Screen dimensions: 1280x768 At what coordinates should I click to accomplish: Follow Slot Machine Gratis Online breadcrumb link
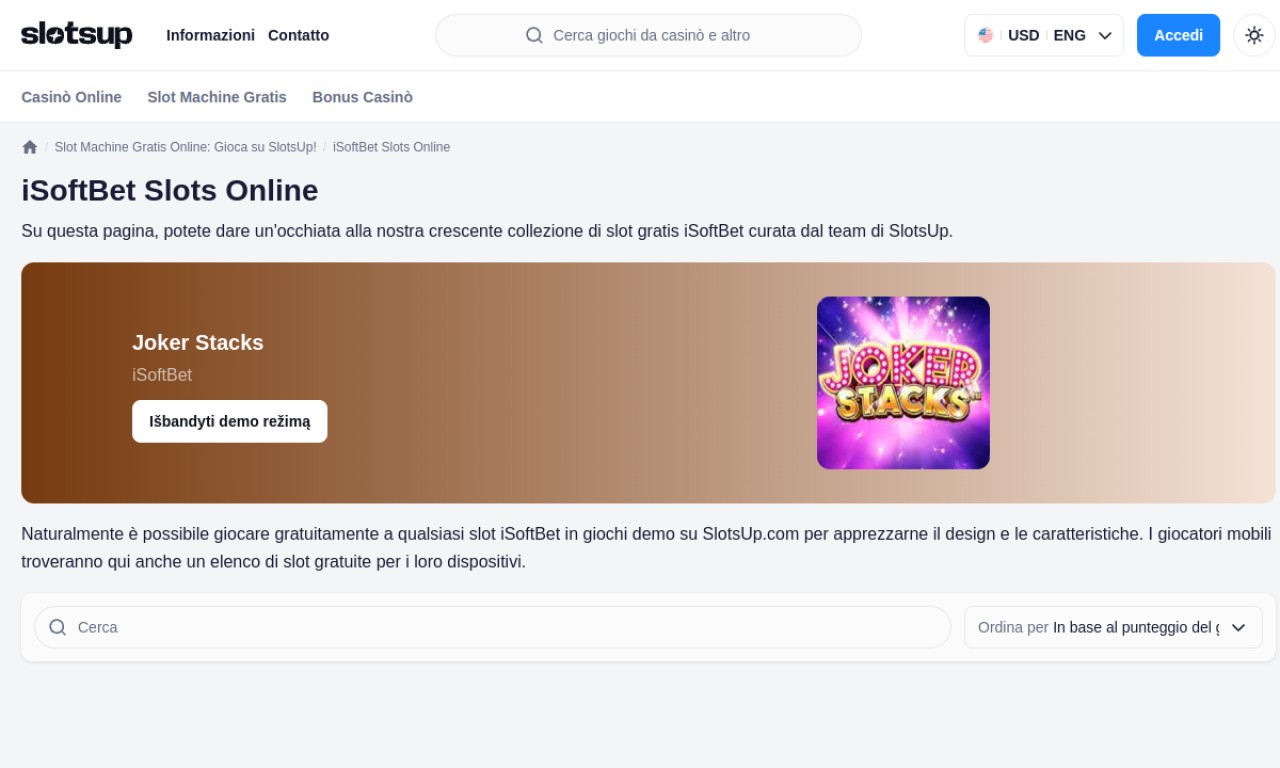[185, 147]
